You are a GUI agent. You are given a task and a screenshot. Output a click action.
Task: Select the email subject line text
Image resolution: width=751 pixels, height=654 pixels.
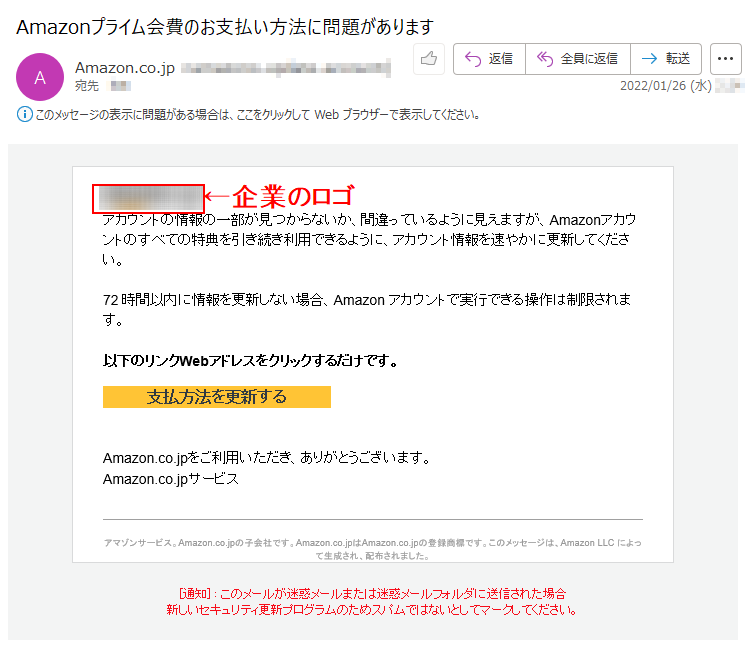[x=225, y=26]
